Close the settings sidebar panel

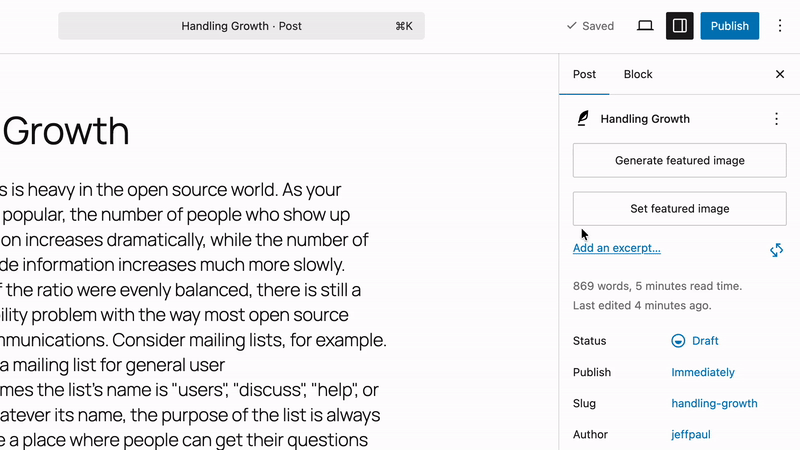(x=780, y=74)
